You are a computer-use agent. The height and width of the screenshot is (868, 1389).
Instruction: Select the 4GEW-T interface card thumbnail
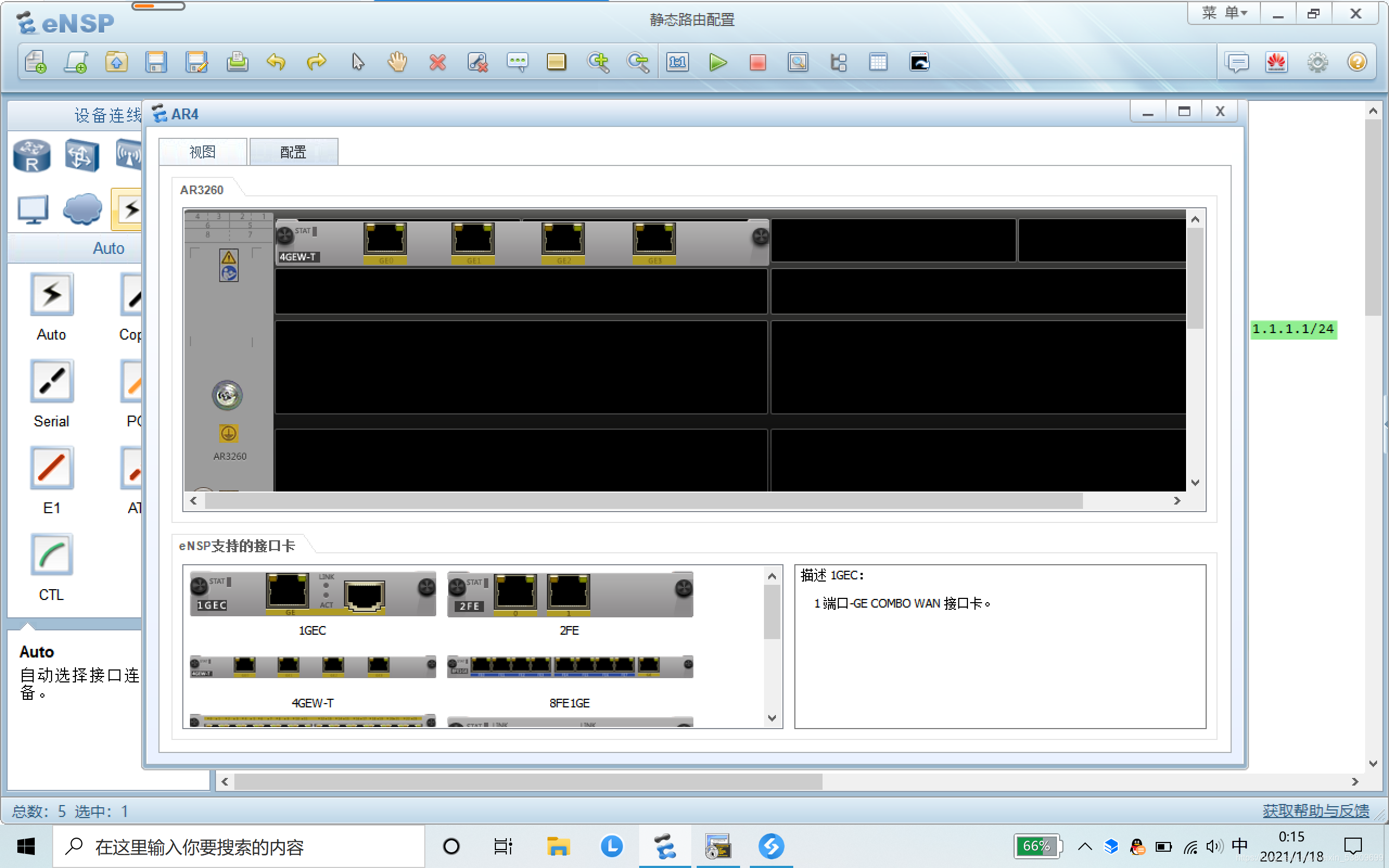point(313,667)
